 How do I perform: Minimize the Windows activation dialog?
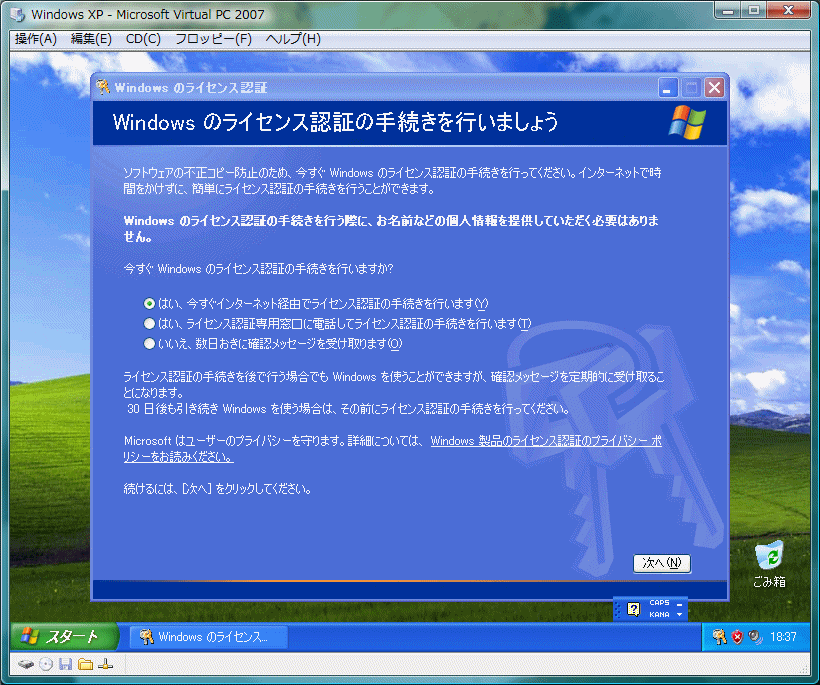point(668,88)
